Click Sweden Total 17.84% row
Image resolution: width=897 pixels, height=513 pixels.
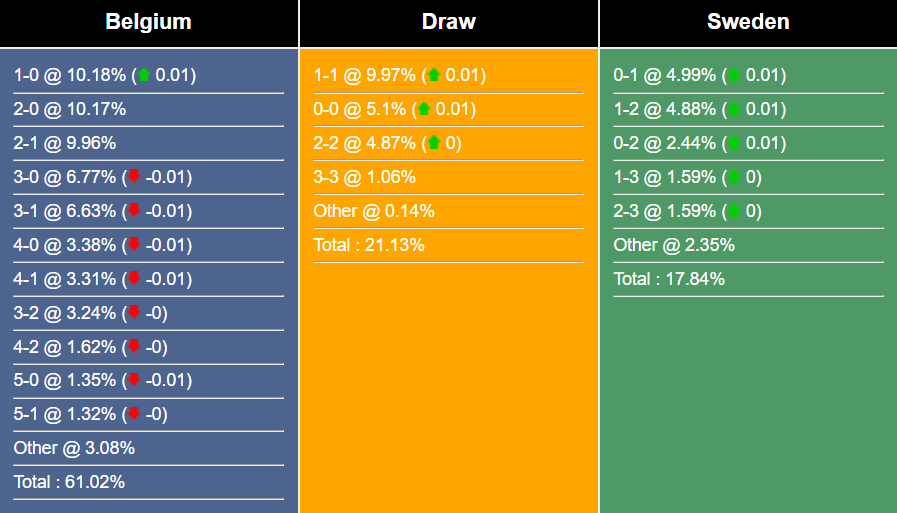[x=669, y=279]
